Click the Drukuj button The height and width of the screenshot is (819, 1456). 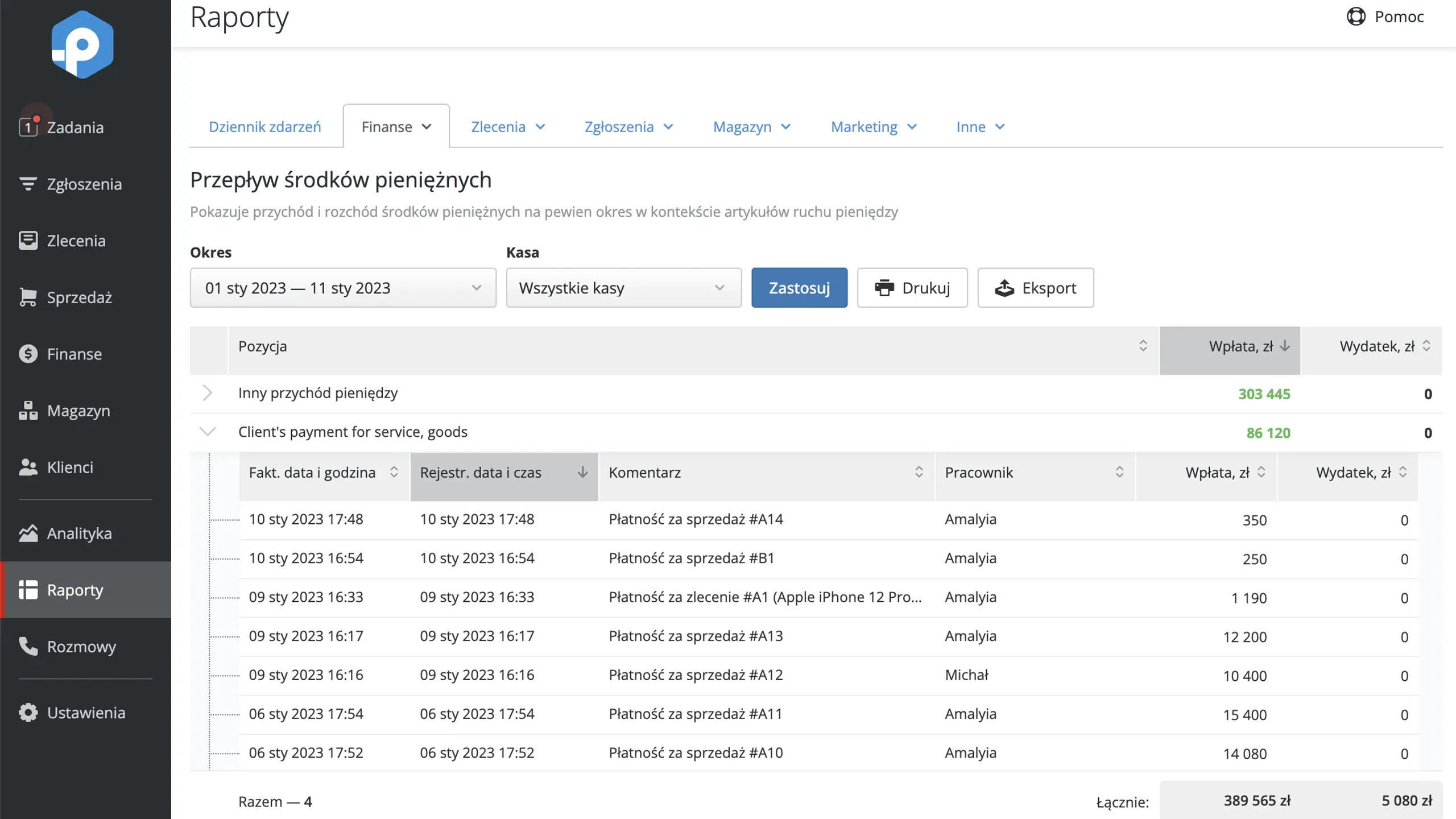coord(912,288)
